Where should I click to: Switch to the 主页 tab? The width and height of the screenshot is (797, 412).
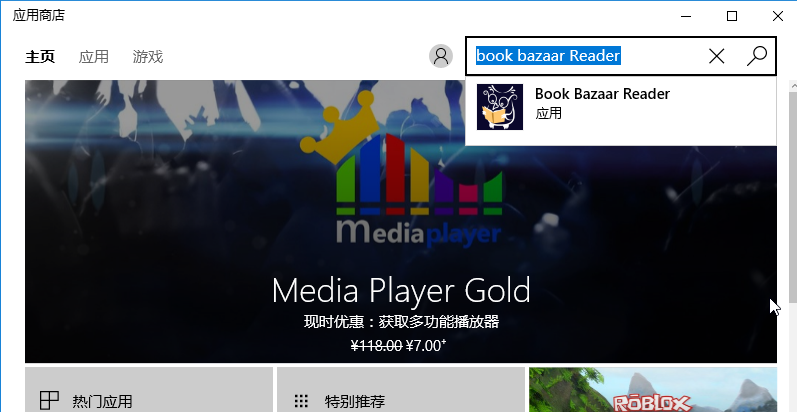40,57
